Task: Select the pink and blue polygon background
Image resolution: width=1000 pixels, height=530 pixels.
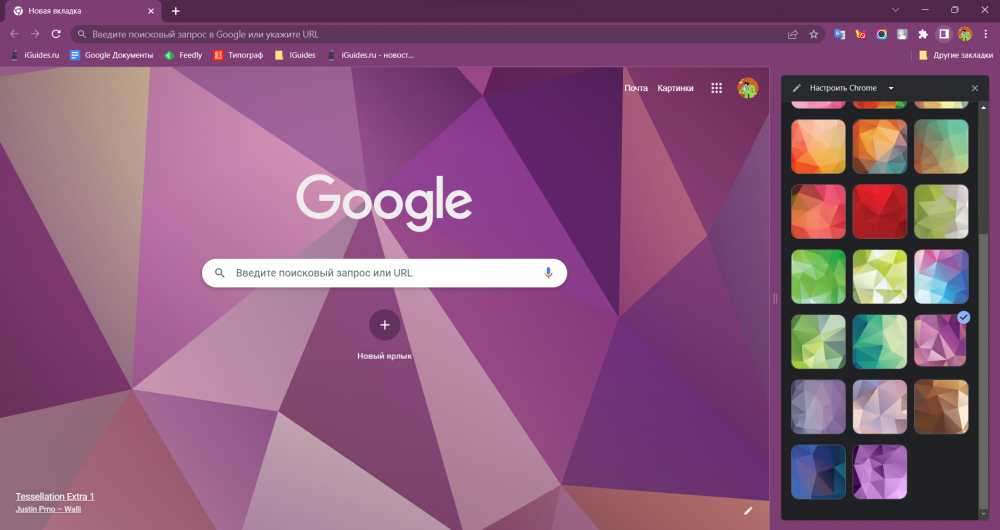Action: click(941, 277)
